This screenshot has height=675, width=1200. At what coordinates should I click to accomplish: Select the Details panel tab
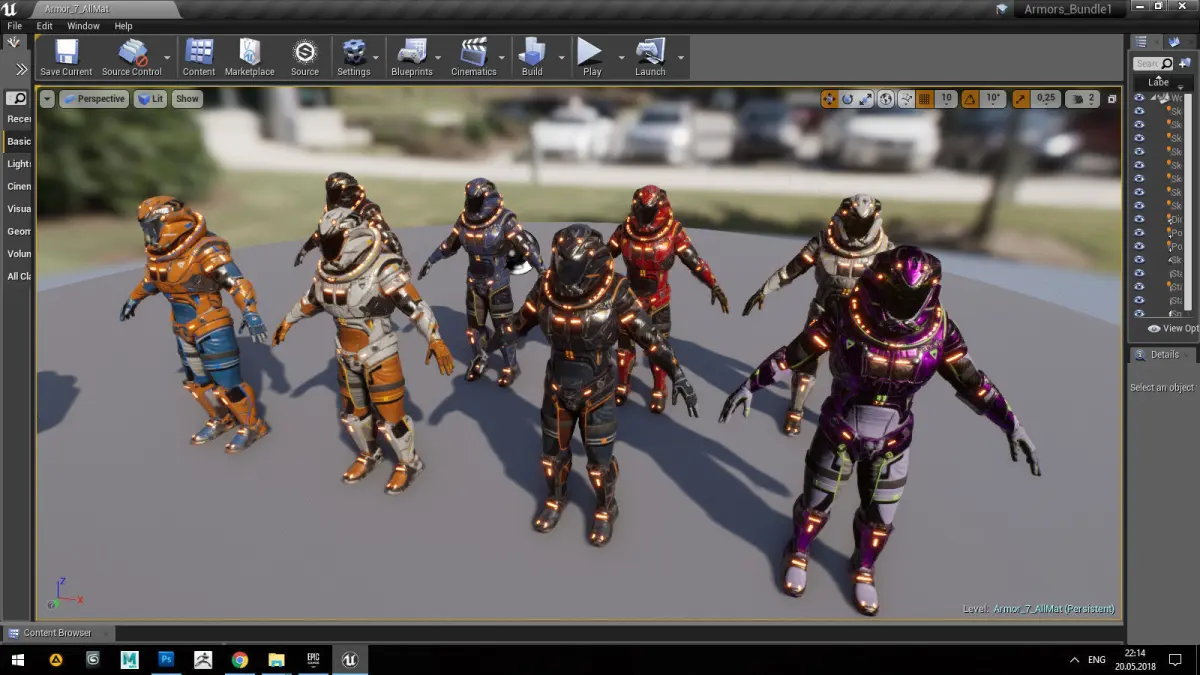pos(1161,355)
